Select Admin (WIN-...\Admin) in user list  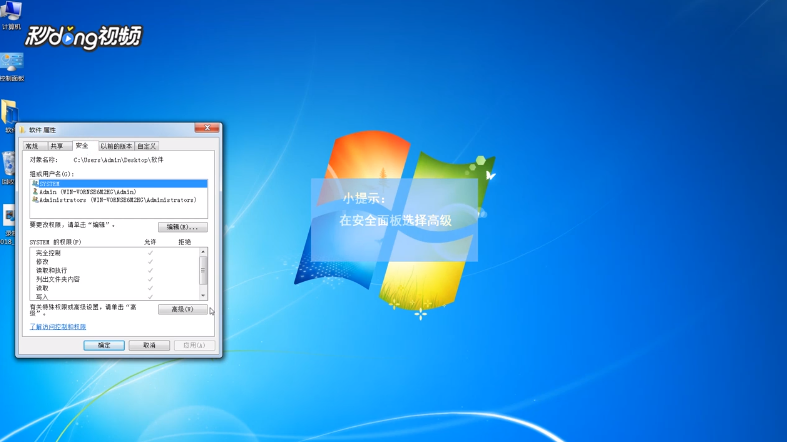[x=118, y=192]
